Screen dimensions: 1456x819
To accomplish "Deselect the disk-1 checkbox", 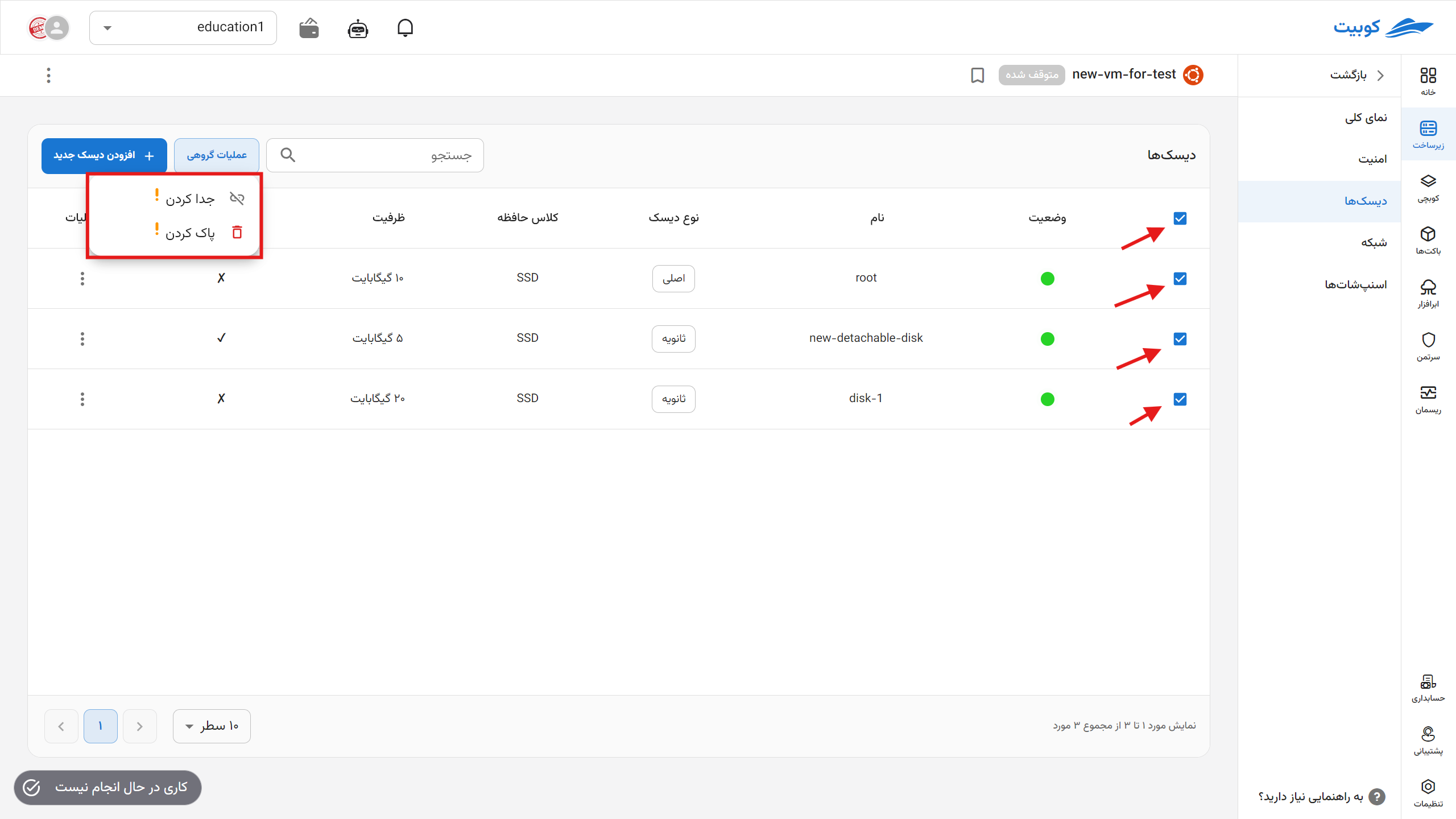I will [x=1180, y=399].
